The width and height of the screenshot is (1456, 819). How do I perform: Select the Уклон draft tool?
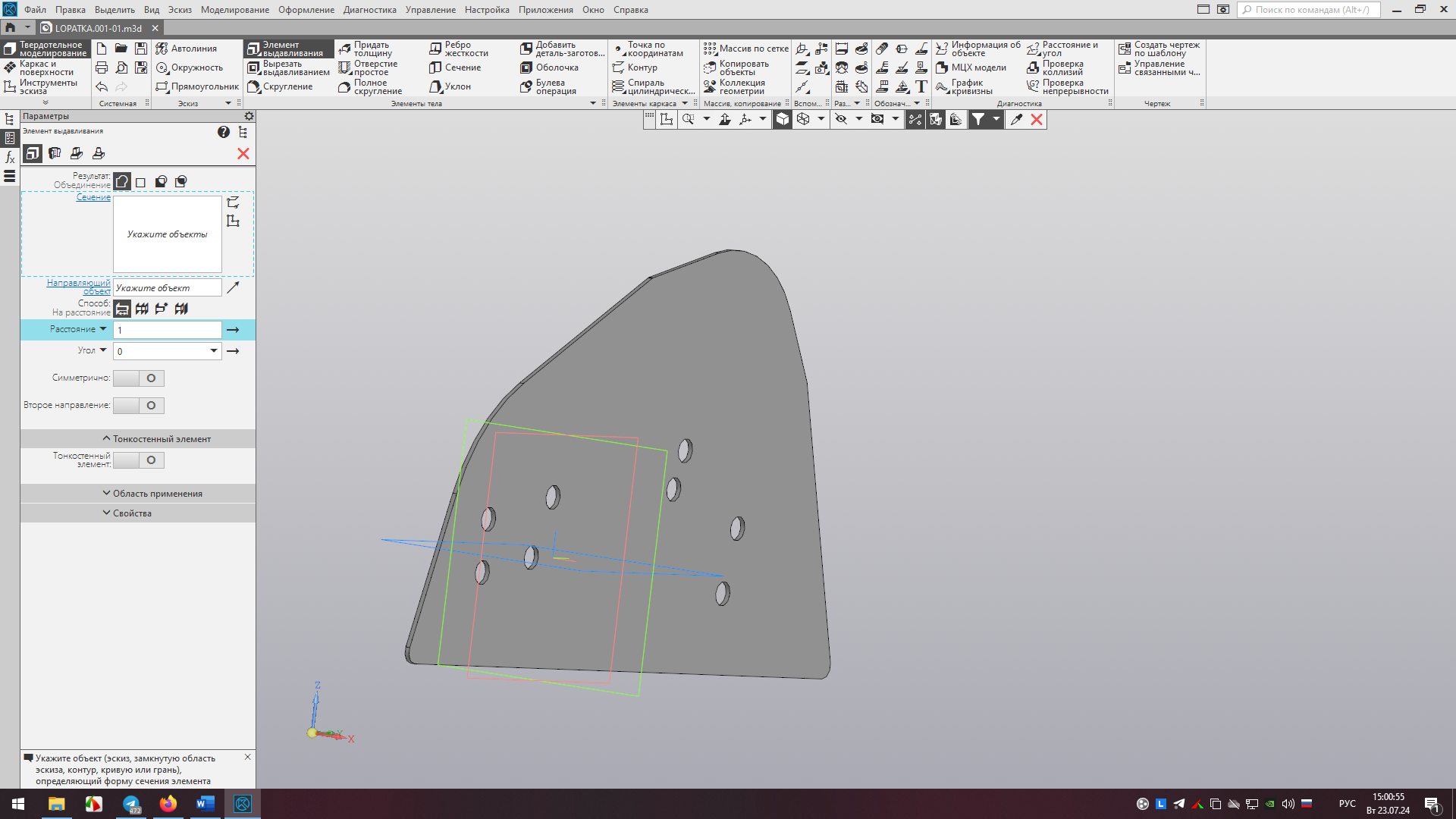click(x=450, y=86)
